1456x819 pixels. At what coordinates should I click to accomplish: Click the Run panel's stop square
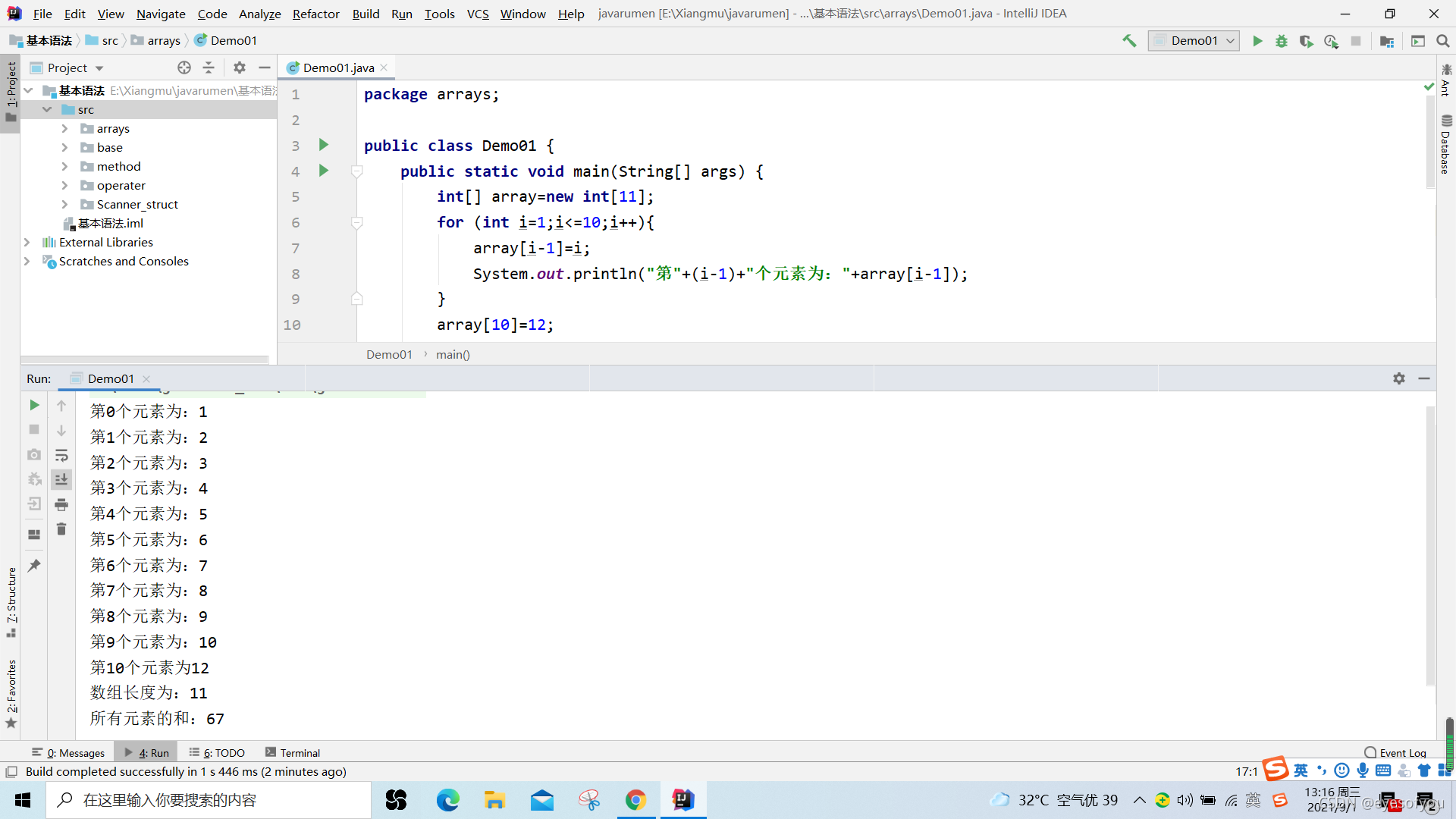pyautogui.click(x=34, y=429)
